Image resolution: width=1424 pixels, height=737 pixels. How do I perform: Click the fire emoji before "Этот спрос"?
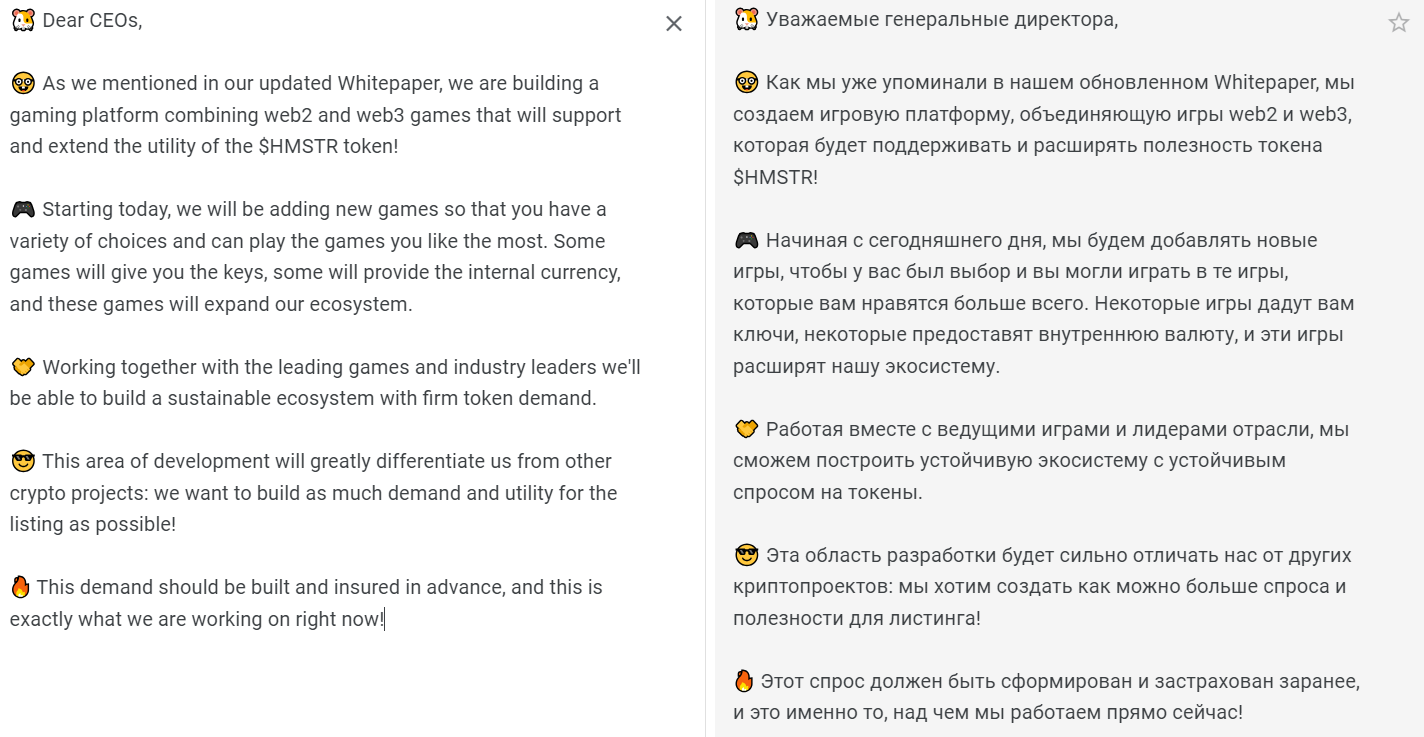coord(743,682)
